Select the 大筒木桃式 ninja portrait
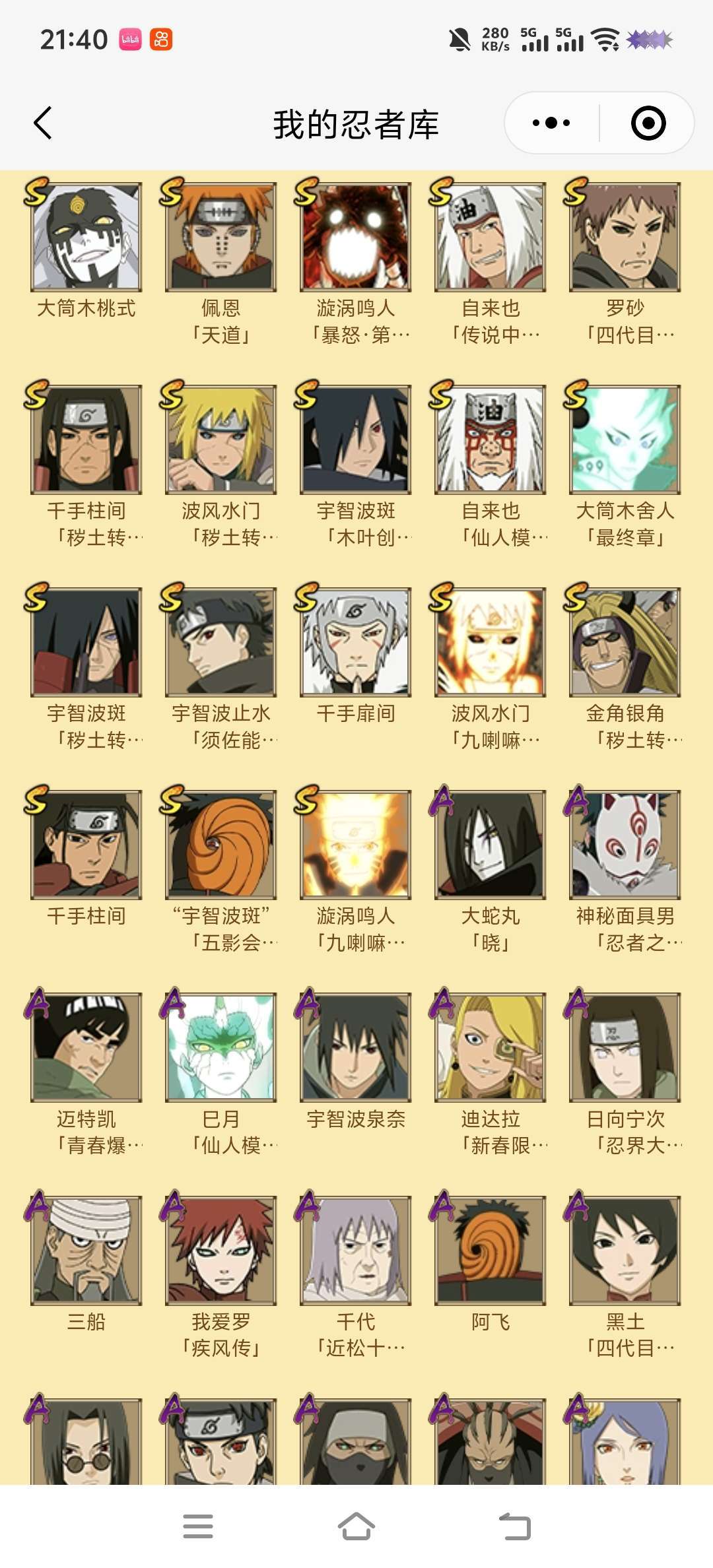This screenshot has height=1568, width=713. coord(86,237)
